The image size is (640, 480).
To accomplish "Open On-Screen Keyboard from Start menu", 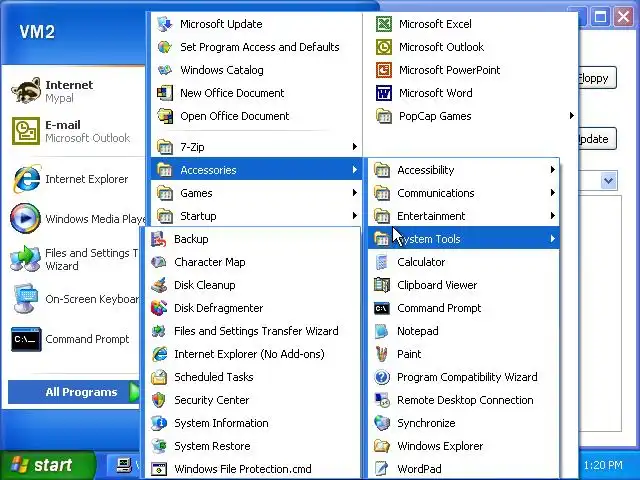I will pyautogui.click(x=75, y=299).
